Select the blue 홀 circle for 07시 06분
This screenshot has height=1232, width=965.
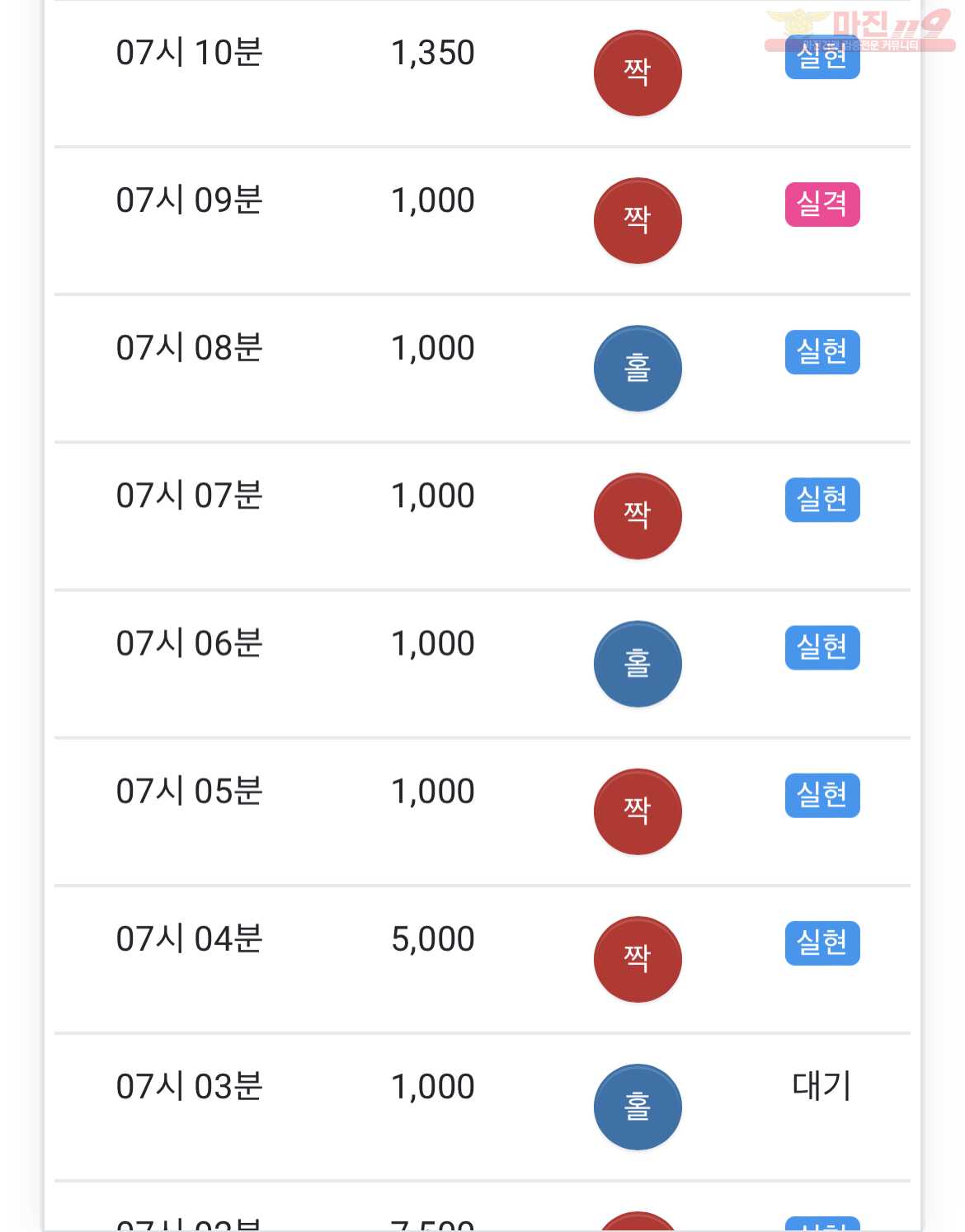coord(638,663)
